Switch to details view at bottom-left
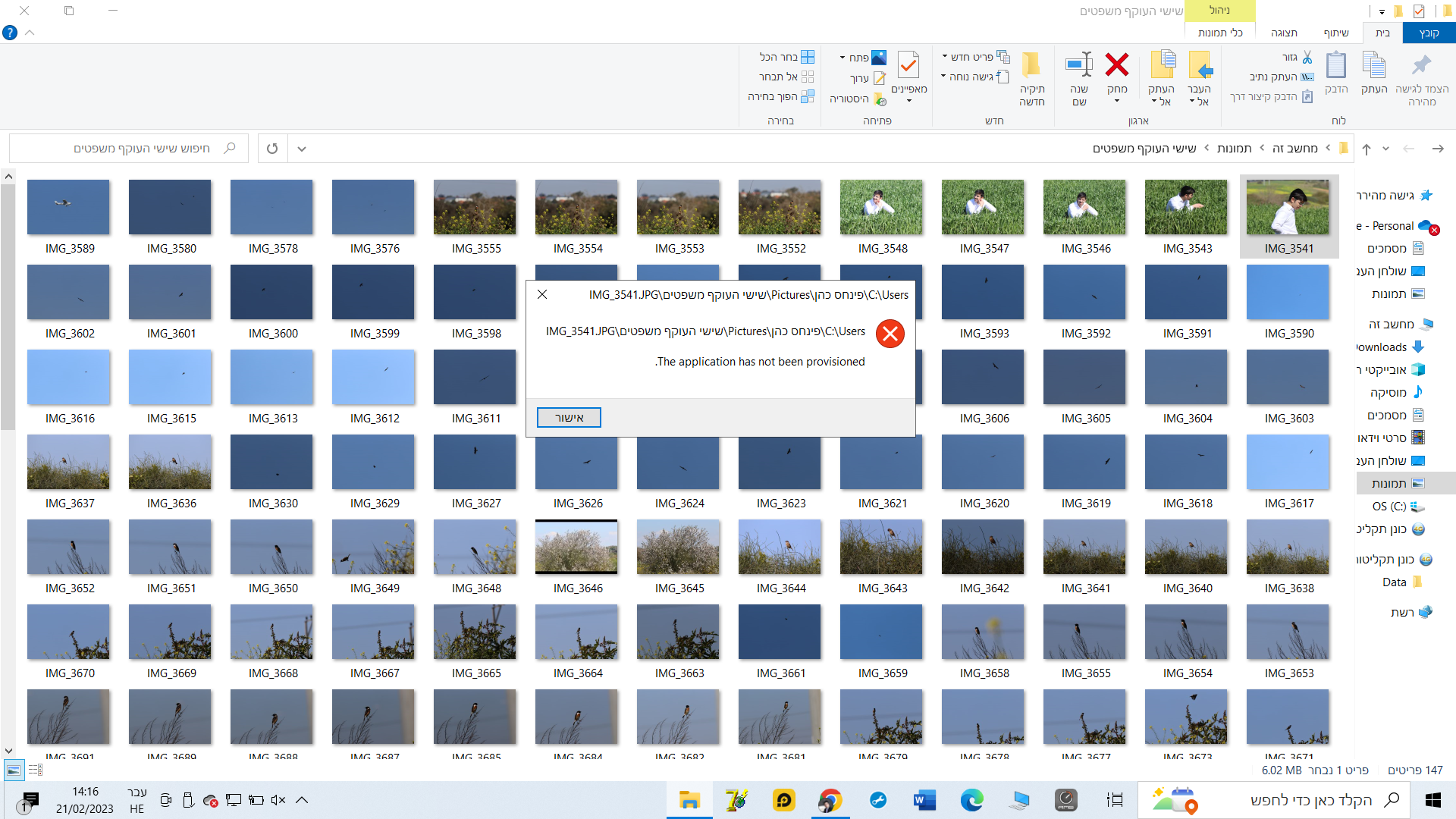The height and width of the screenshot is (819, 1456). [x=35, y=770]
